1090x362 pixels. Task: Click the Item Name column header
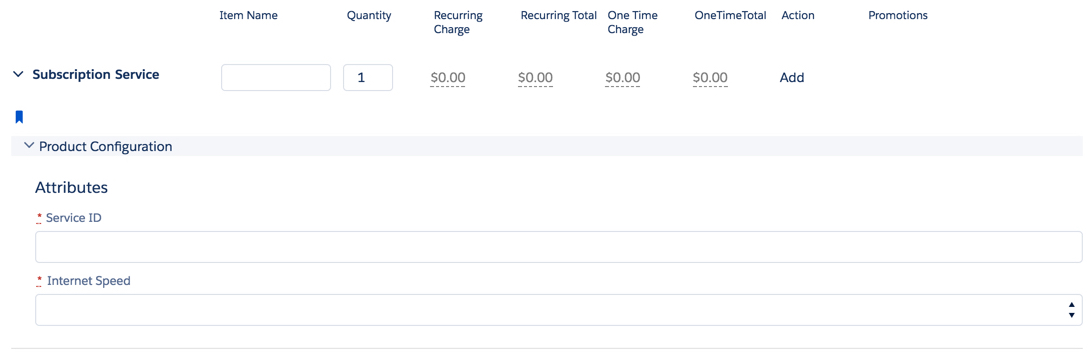(x=248, y=15)
